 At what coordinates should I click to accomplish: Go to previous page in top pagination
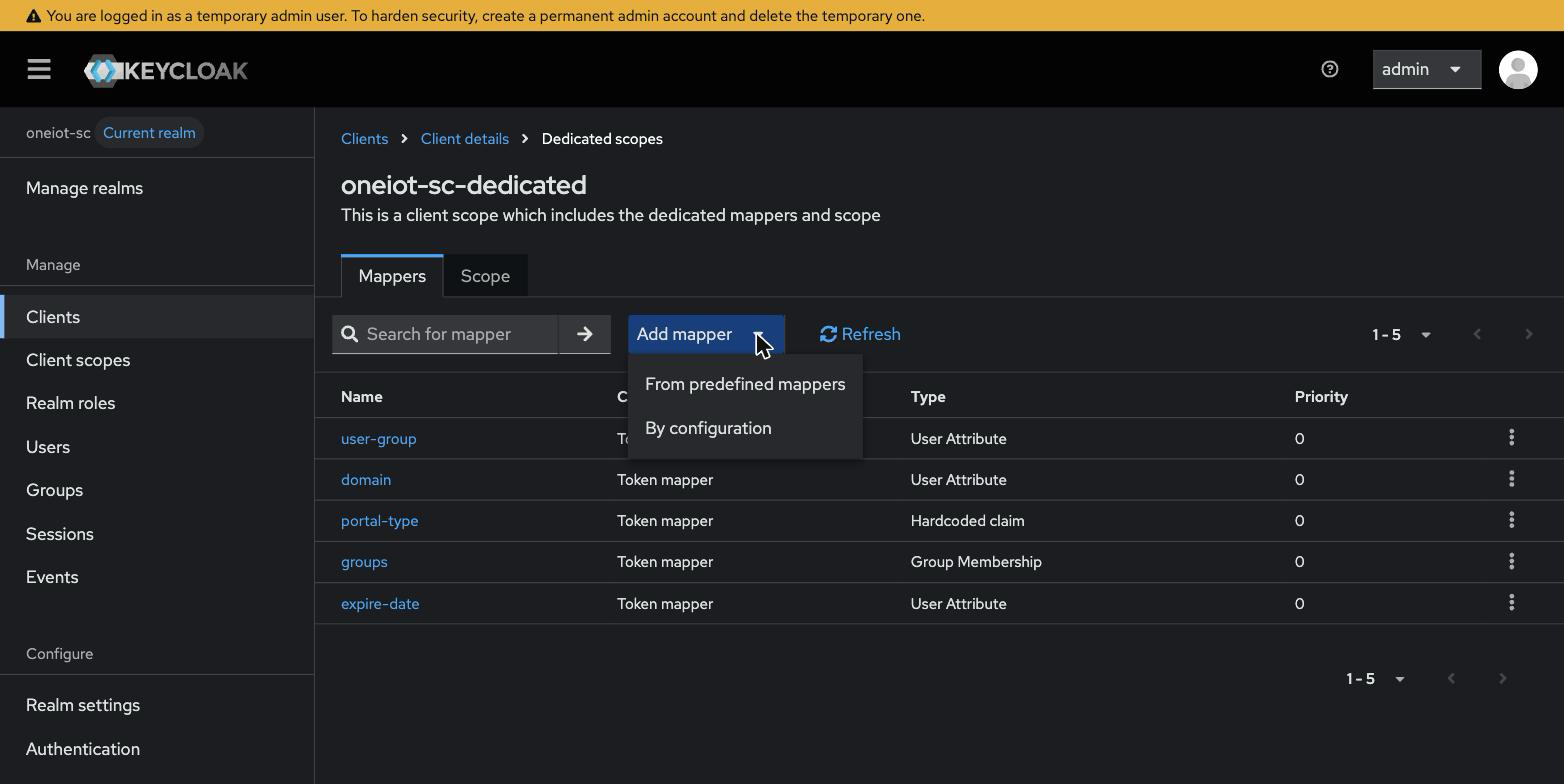[x=1477, y=334]
